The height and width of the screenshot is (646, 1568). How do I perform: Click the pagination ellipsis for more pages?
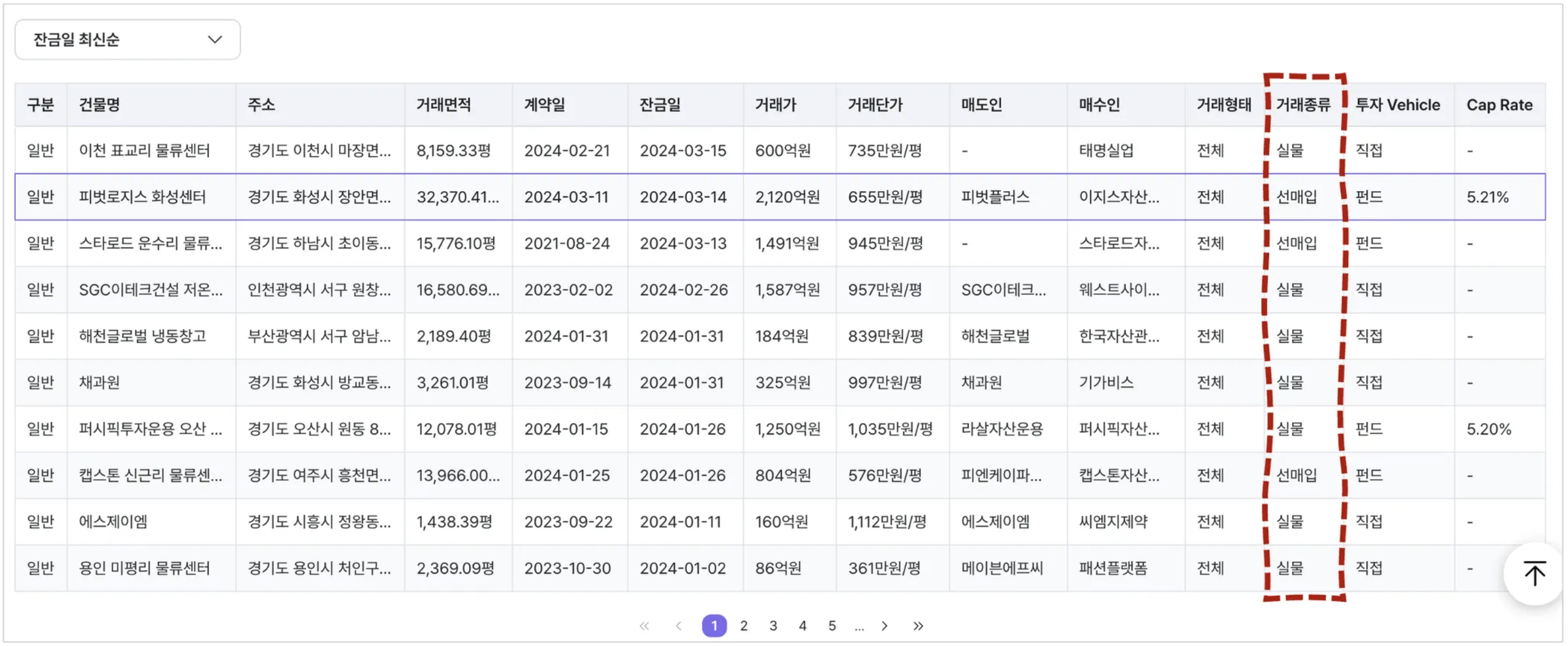(859, 626)
